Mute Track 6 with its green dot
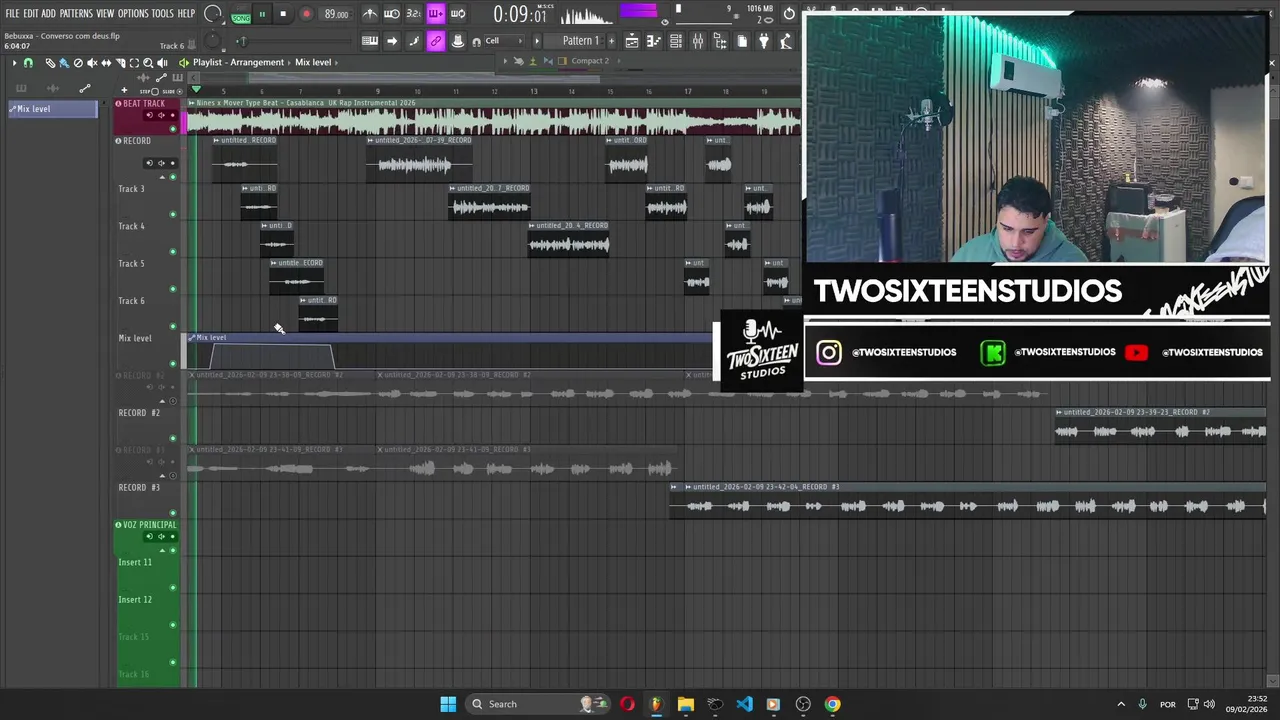 (x=172, y=326)
